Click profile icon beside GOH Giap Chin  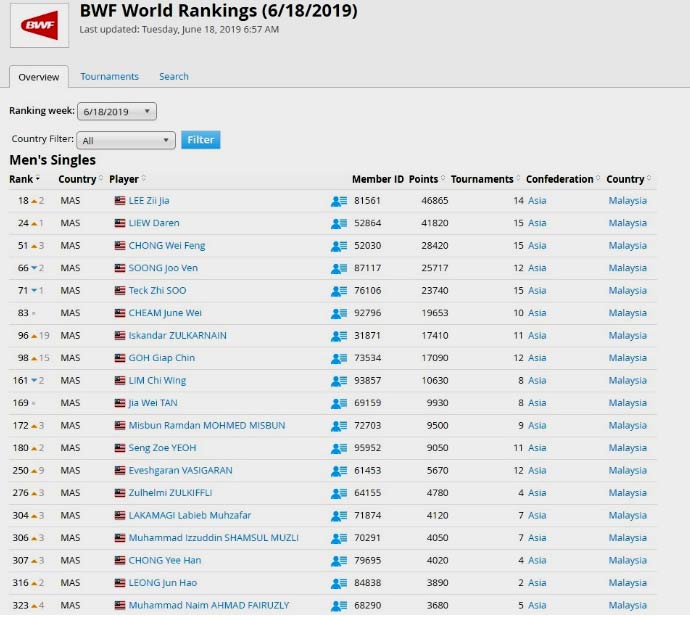click(x=338, y=359)
